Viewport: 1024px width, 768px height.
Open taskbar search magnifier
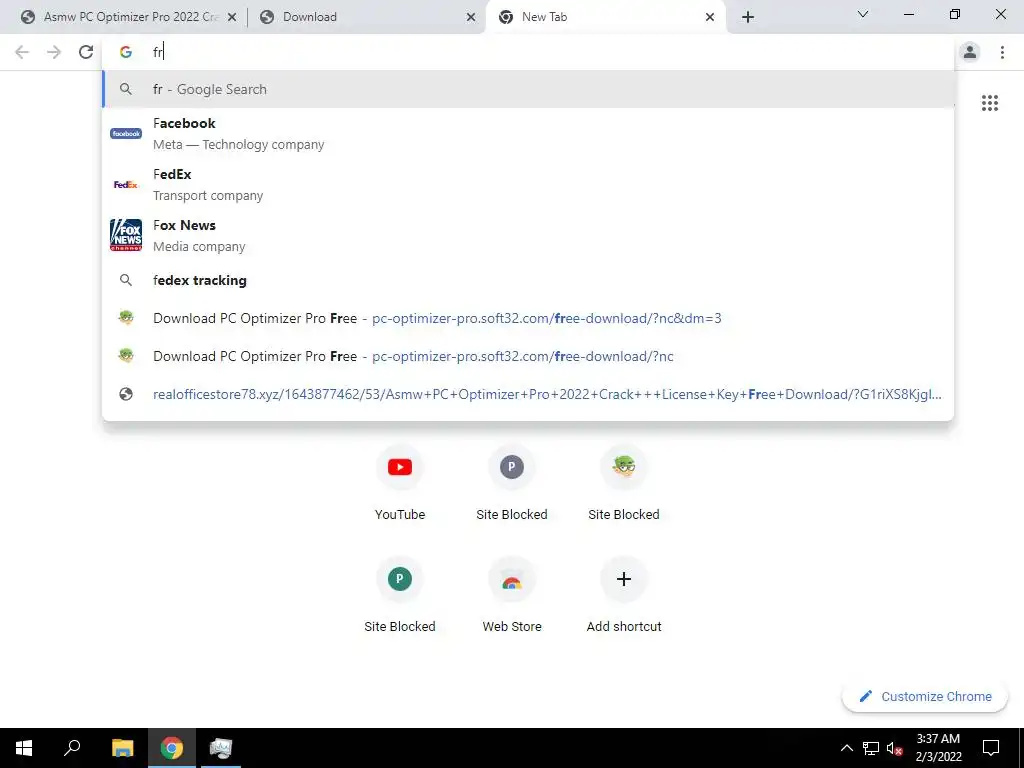[72, 748]
